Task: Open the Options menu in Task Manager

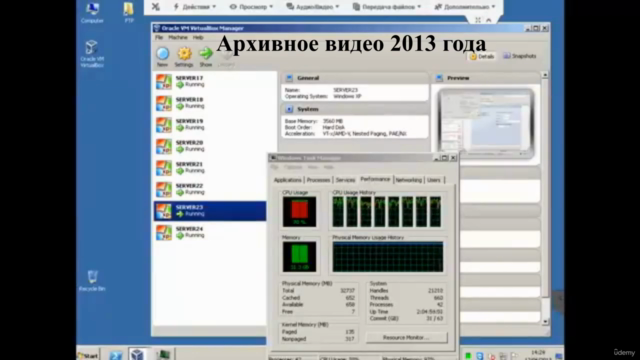Action: click(293, 167)
